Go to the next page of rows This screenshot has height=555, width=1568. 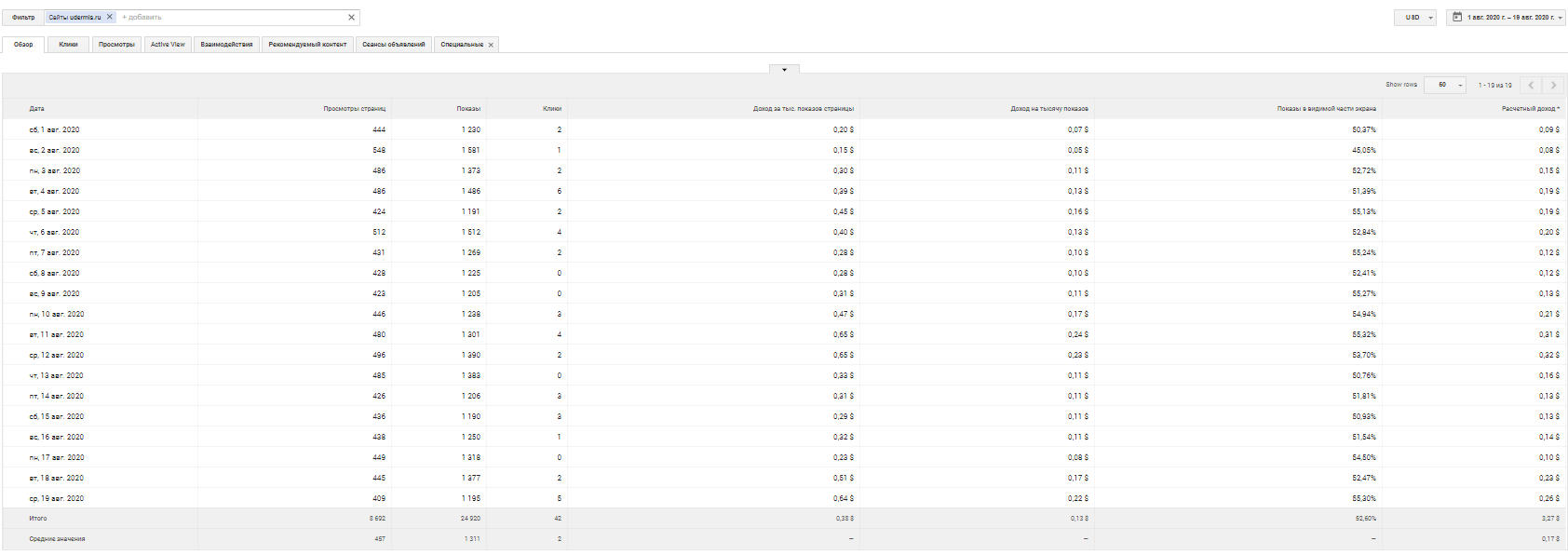pos(1553,85)
